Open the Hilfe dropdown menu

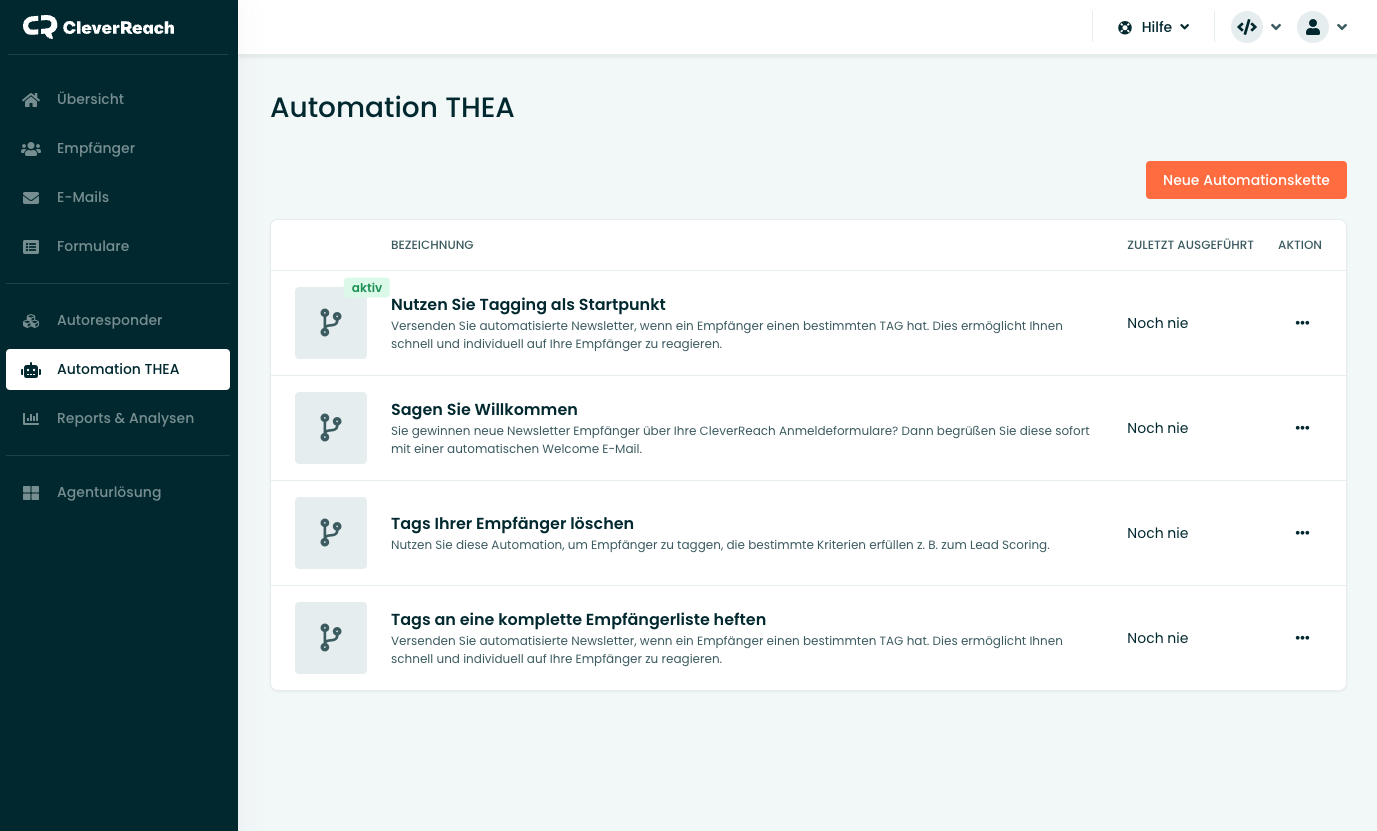[1154, 27]
